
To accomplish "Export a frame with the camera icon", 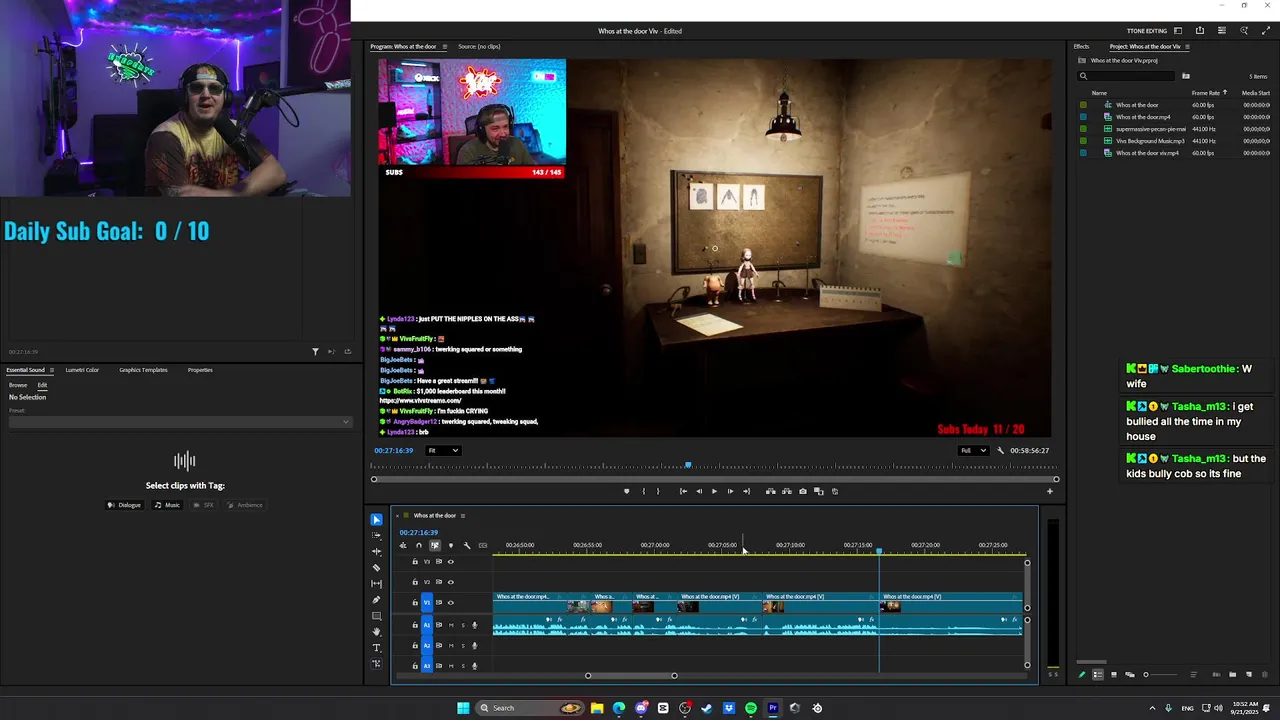I will (x=802, y=491).
